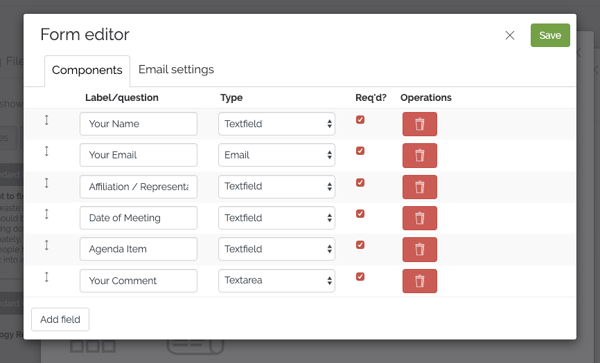This screenshot has height=363, width=600.
Task: Delete the Your Email field row
Action: 419,155
